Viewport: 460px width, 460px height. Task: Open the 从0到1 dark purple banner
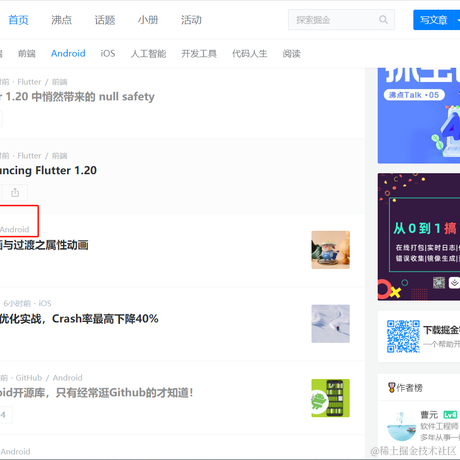tap(419, 237)
